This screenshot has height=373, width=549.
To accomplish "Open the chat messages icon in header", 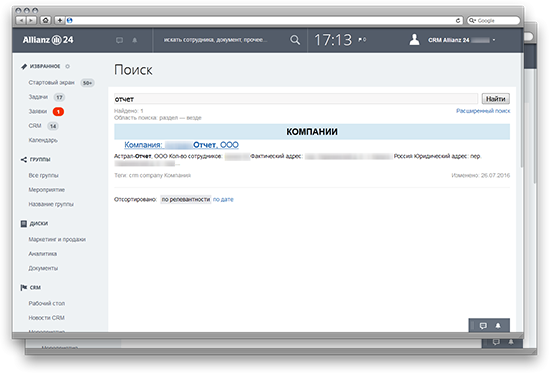I will click(x=119, y=40).
